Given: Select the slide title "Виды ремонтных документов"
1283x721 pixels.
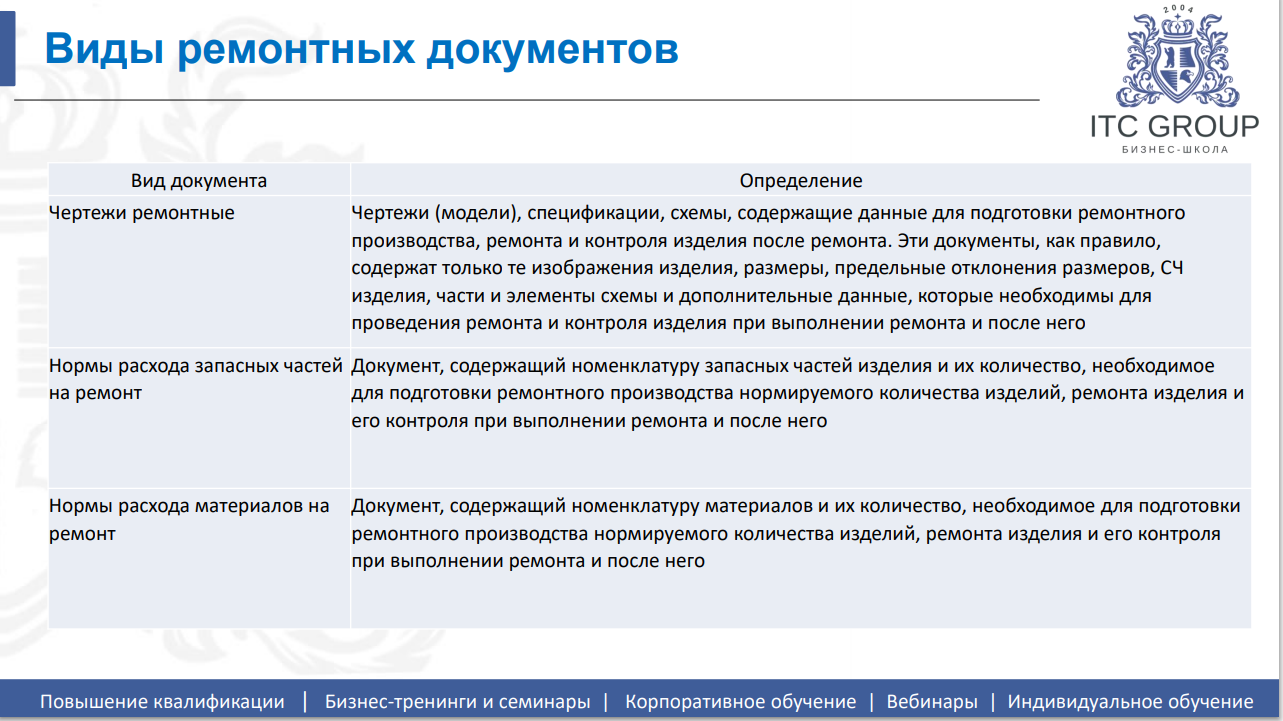Looking at the screenshot, I should pyautogui.click(x=362, y=49).
